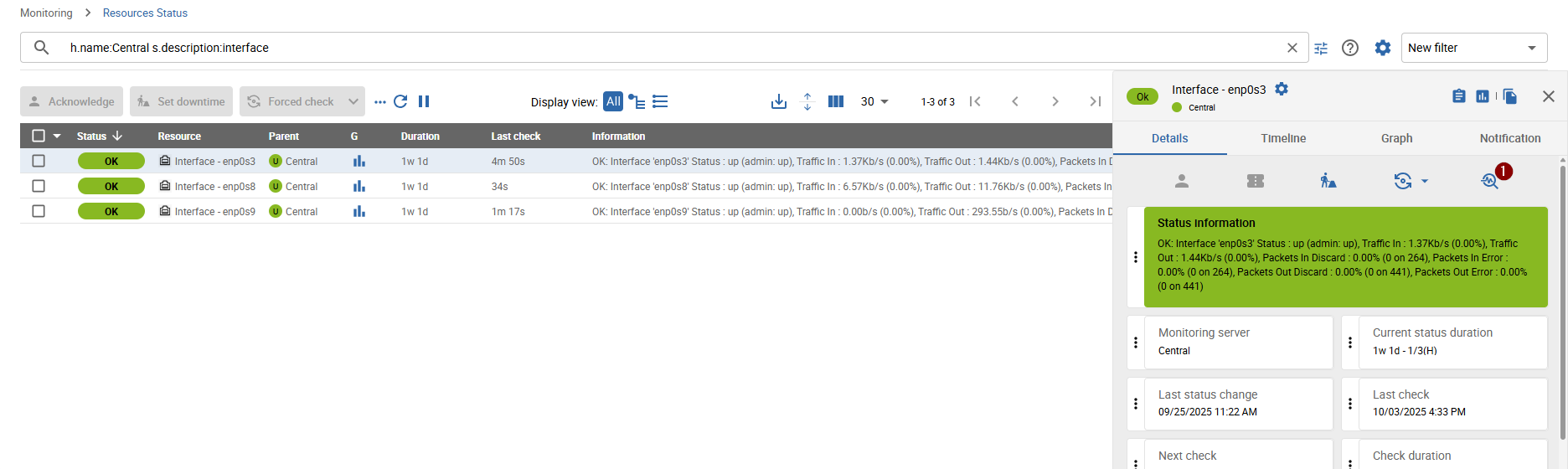
Task: Click the refresh icon in the toolbar
Action: coord(400,101)
